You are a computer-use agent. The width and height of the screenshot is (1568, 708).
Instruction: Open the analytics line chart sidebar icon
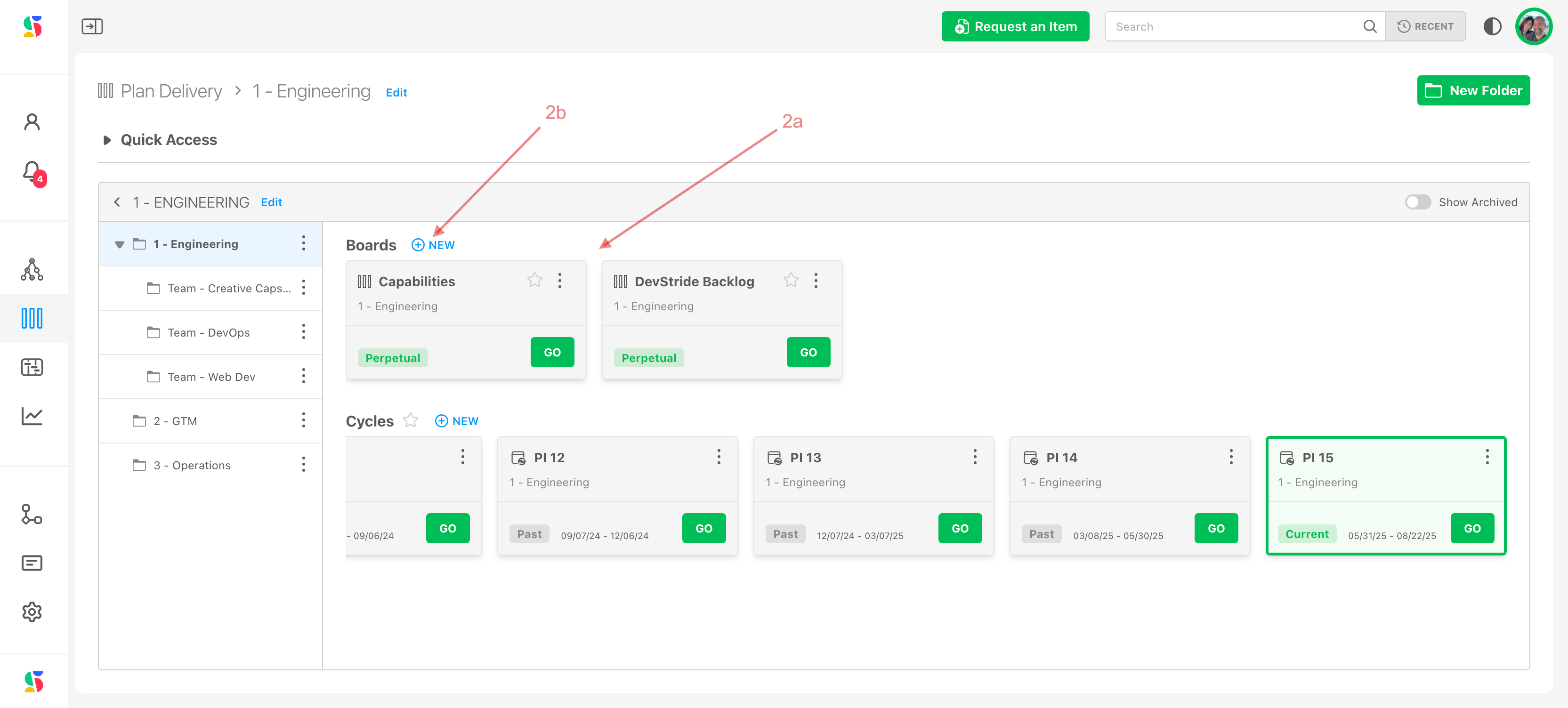32,417
